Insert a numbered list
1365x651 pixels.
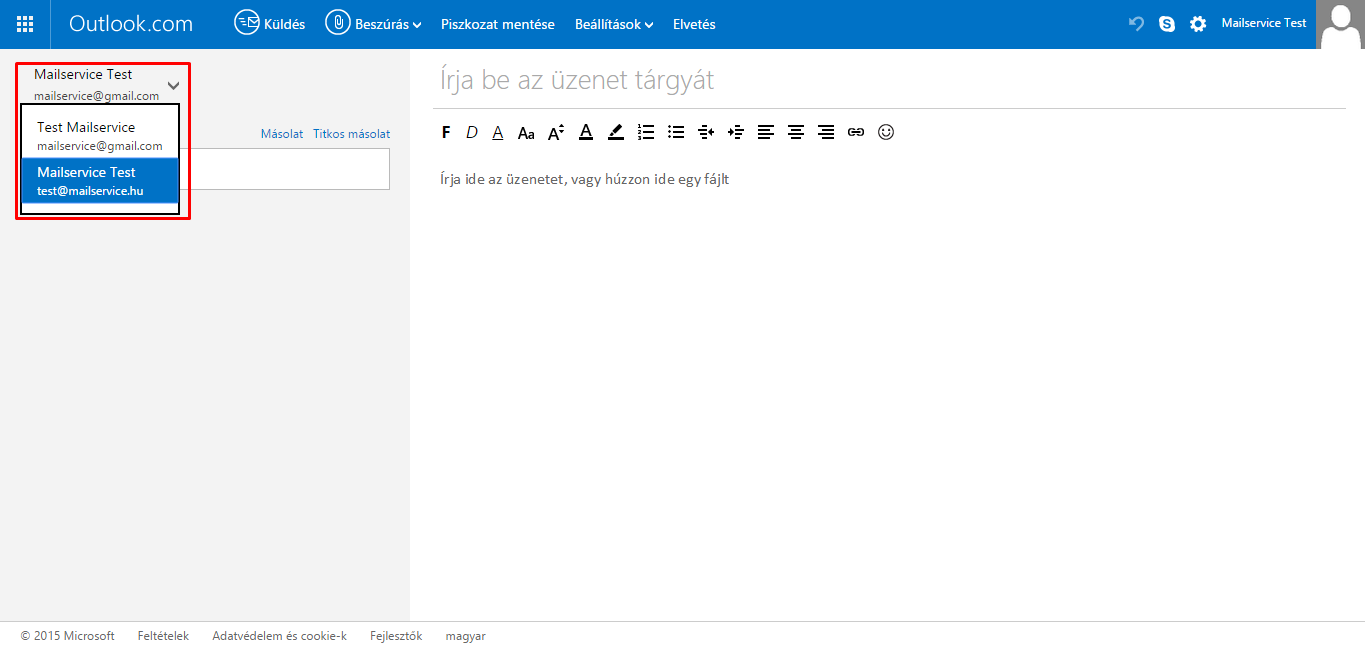pyautogui.click(x=646, y=132)
